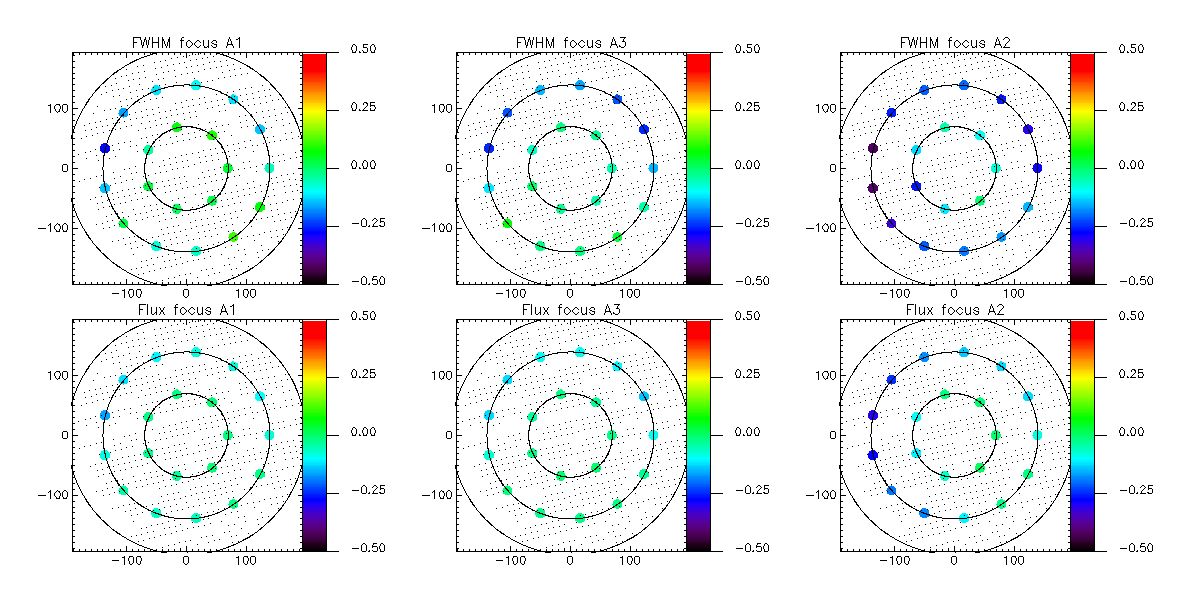Image resolution: width=1200 pixels, height=600 pixels.
Task: Pick rightmost inner-ring dot in Flux focus A3
Action: coord(612,435)
